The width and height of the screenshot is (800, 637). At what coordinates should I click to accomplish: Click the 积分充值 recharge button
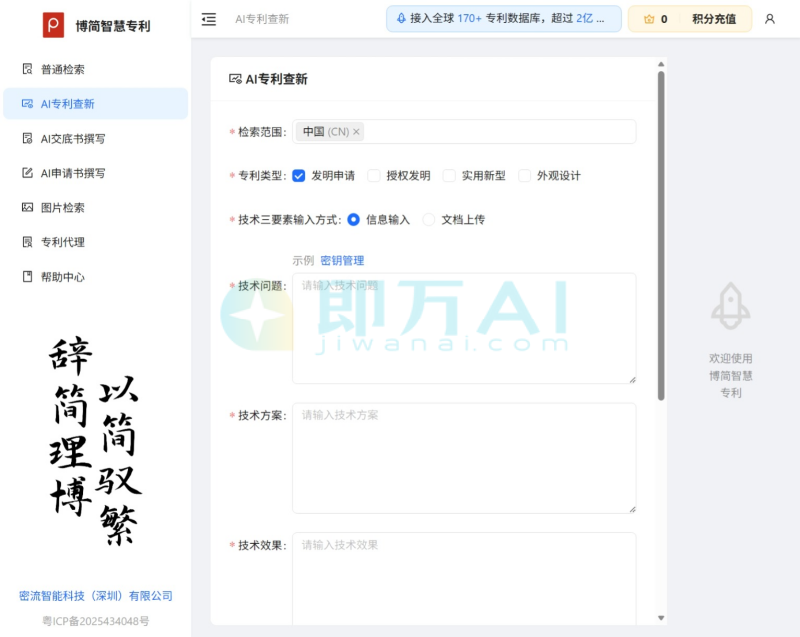click(714, 19)
